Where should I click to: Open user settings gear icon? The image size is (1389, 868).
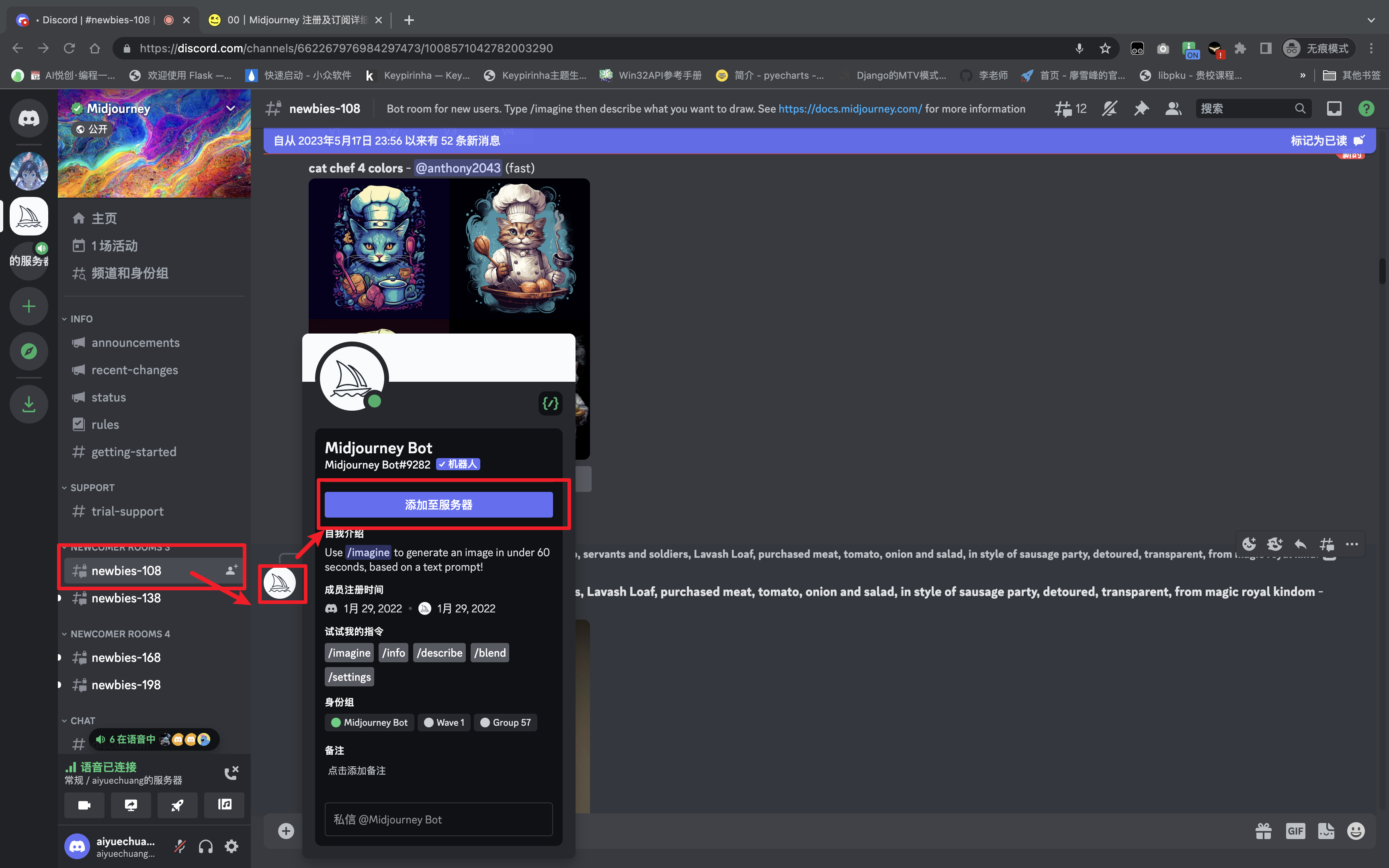(231, 846)
